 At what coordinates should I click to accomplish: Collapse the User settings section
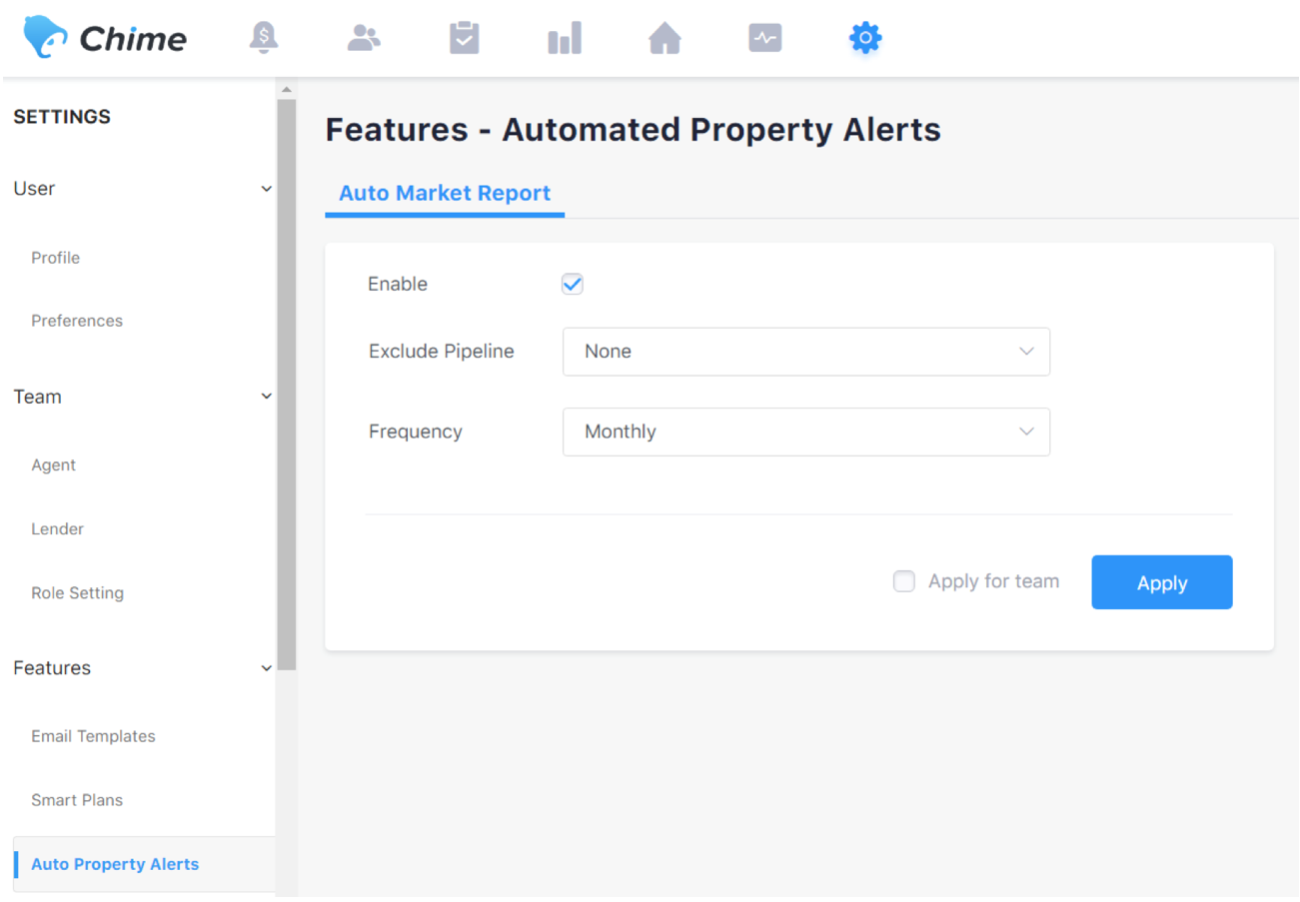[266, 189]
